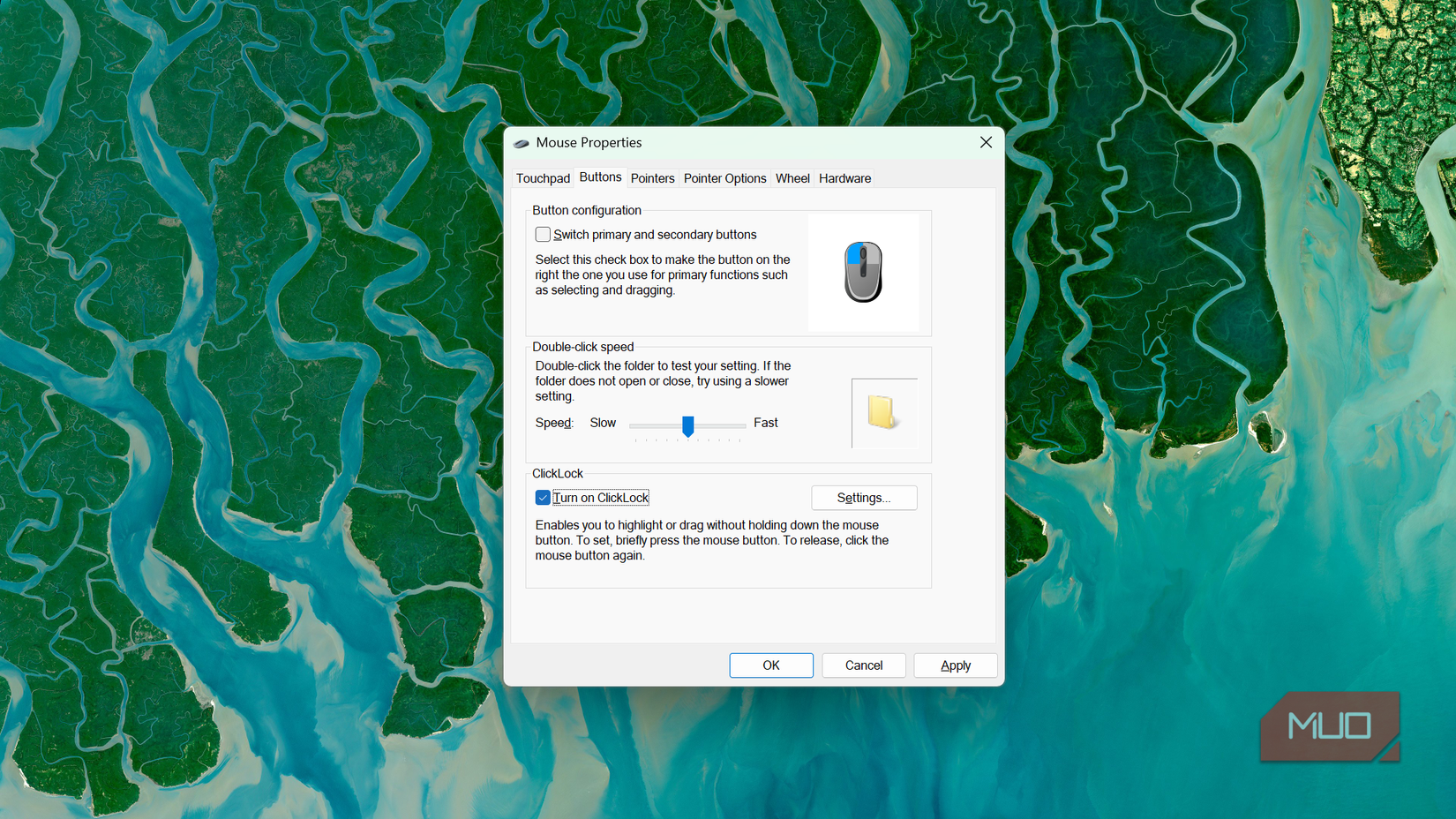Click the double-click speed slider handle
The height and width of the screenshot is (819, 1456).
point(688,426)
